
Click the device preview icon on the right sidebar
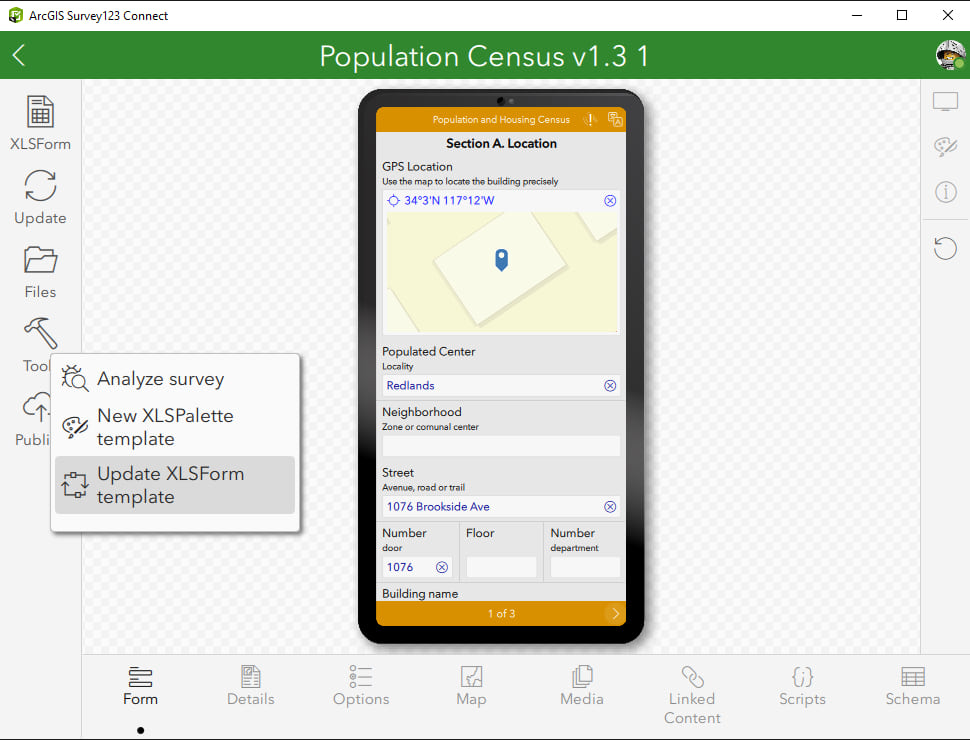(x=945, y=100)
